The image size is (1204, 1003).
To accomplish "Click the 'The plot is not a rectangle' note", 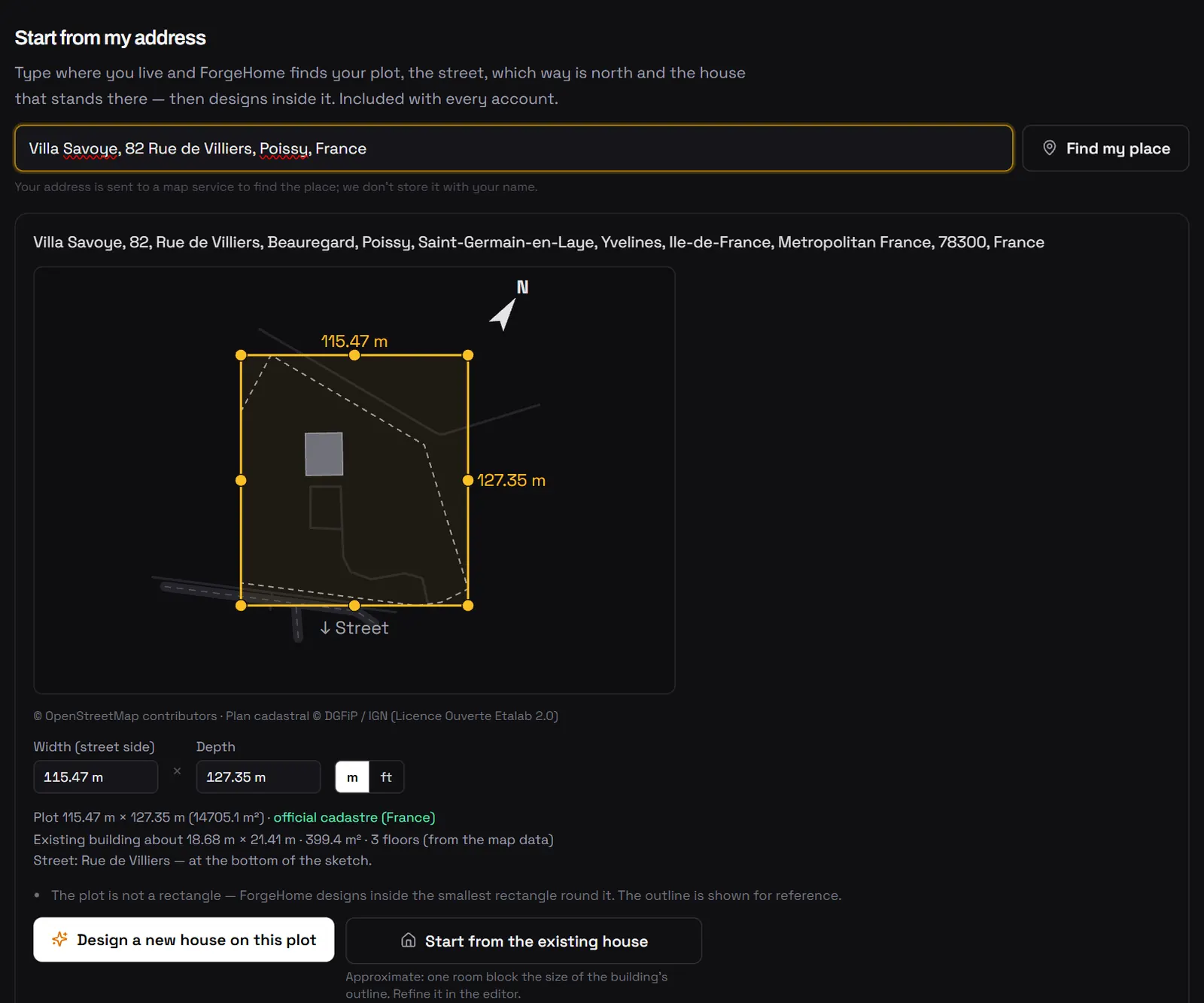I will [446, 895].
